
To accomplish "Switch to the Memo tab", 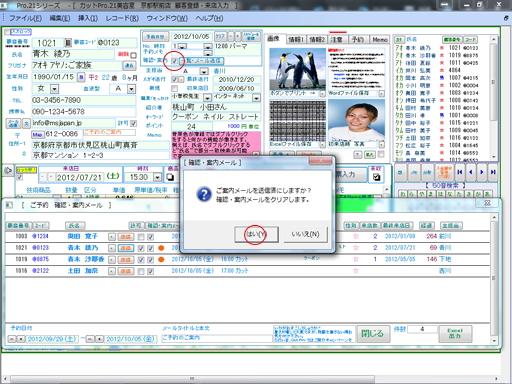I will click(x=380, y=40).
